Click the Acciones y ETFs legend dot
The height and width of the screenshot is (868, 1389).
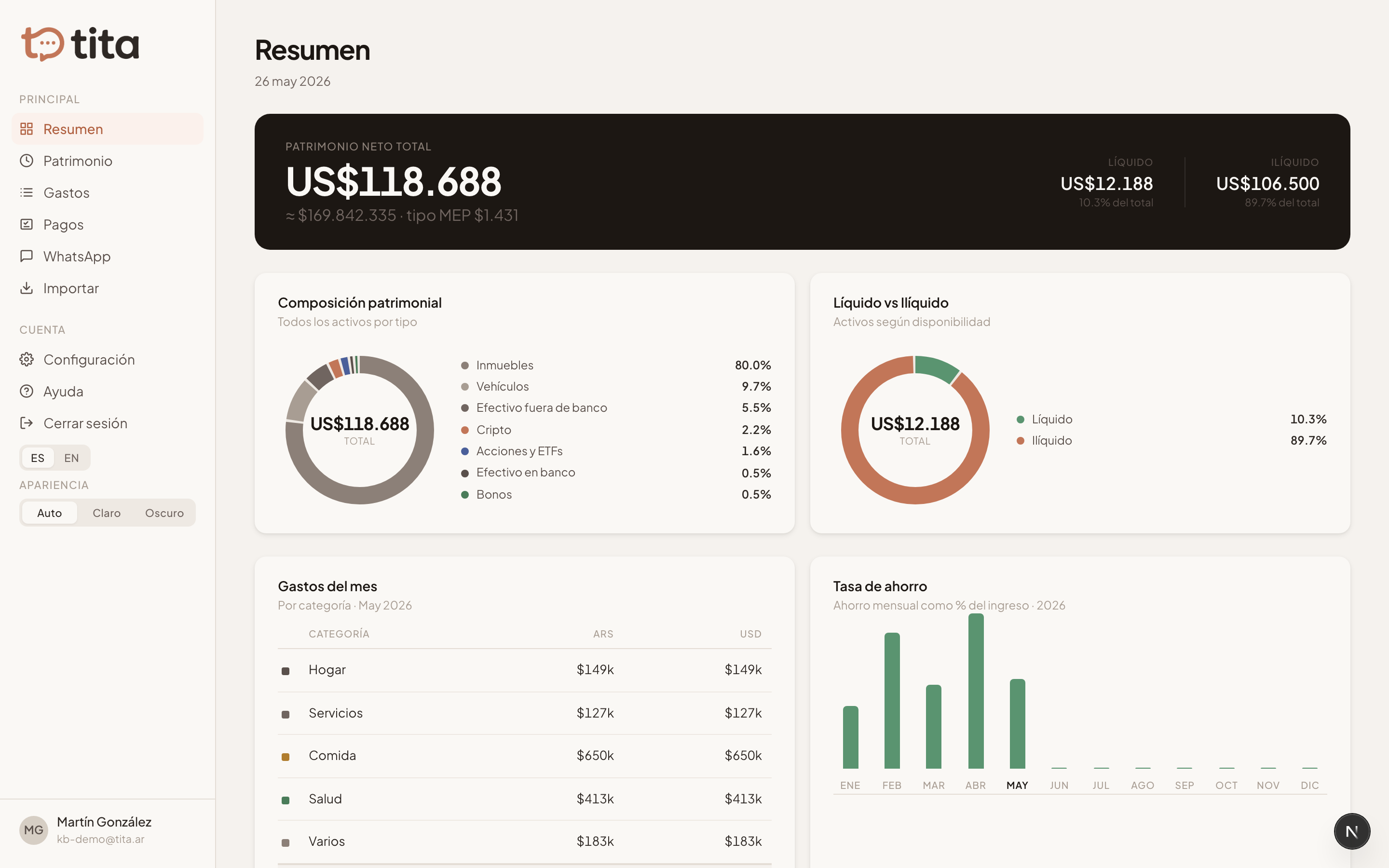465,451
